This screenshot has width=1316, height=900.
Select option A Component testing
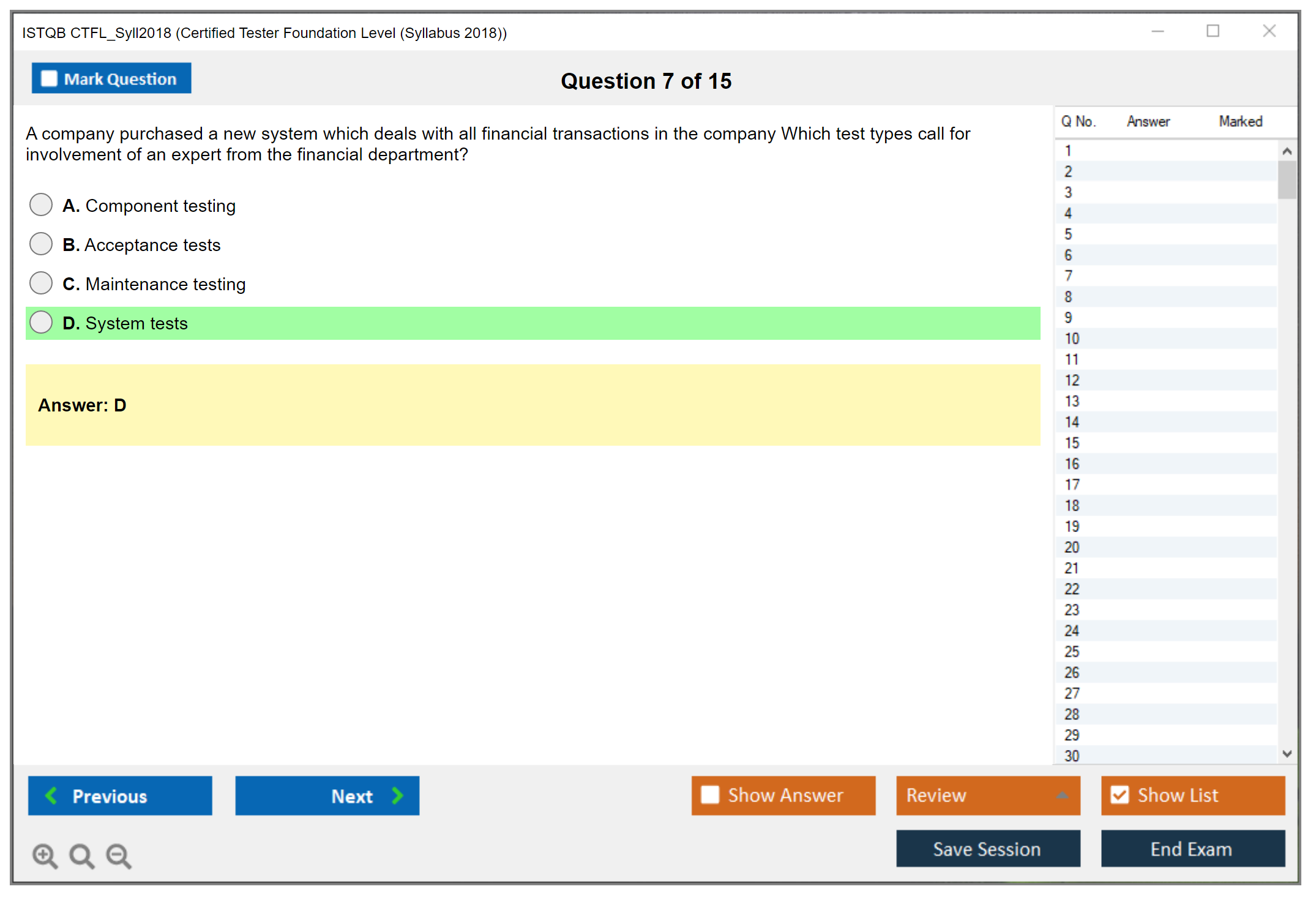tap(41, 204)
